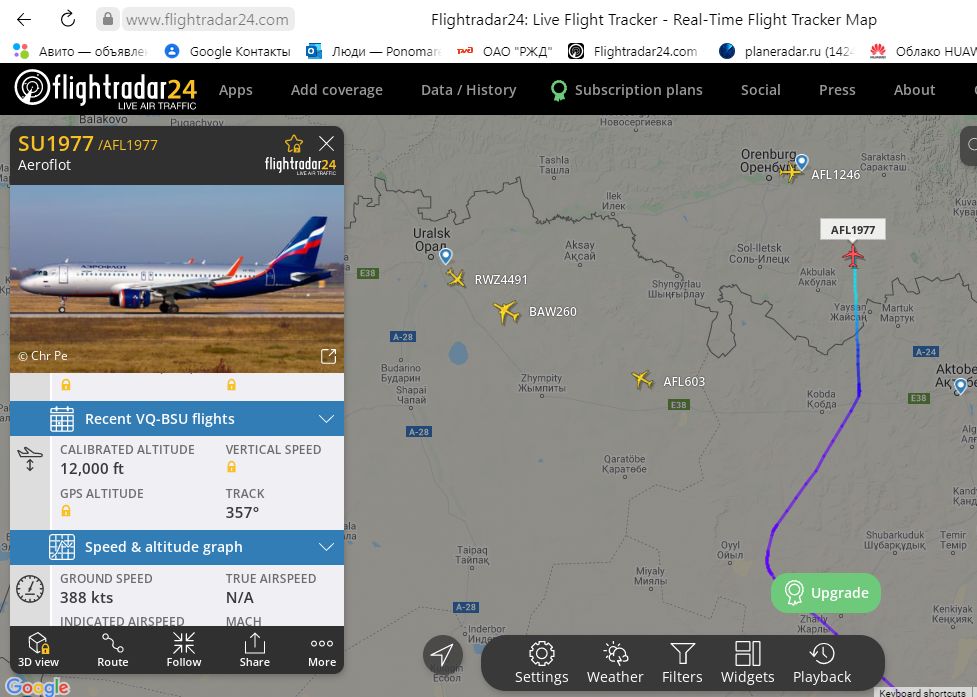Open the Weather layer options
Screen dimensions: 977x697
[615, 663]
